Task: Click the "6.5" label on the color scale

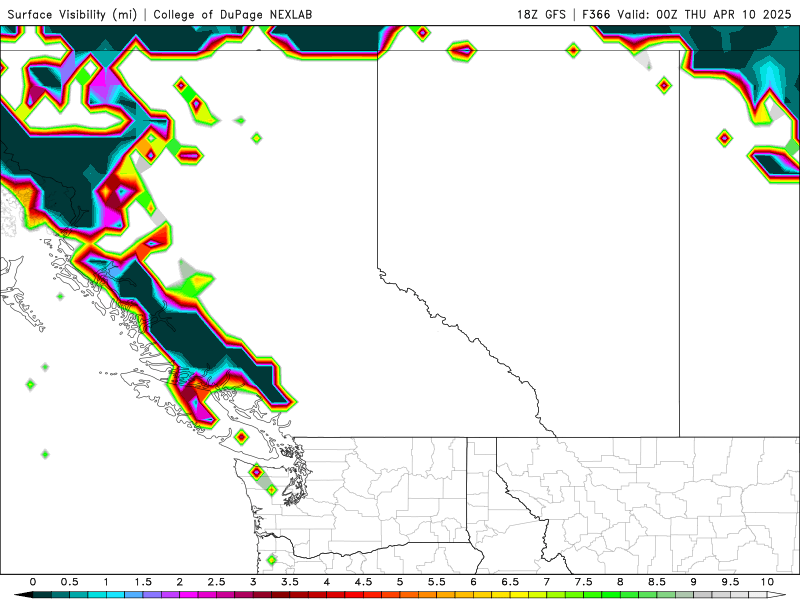Action: coord(510,582)
